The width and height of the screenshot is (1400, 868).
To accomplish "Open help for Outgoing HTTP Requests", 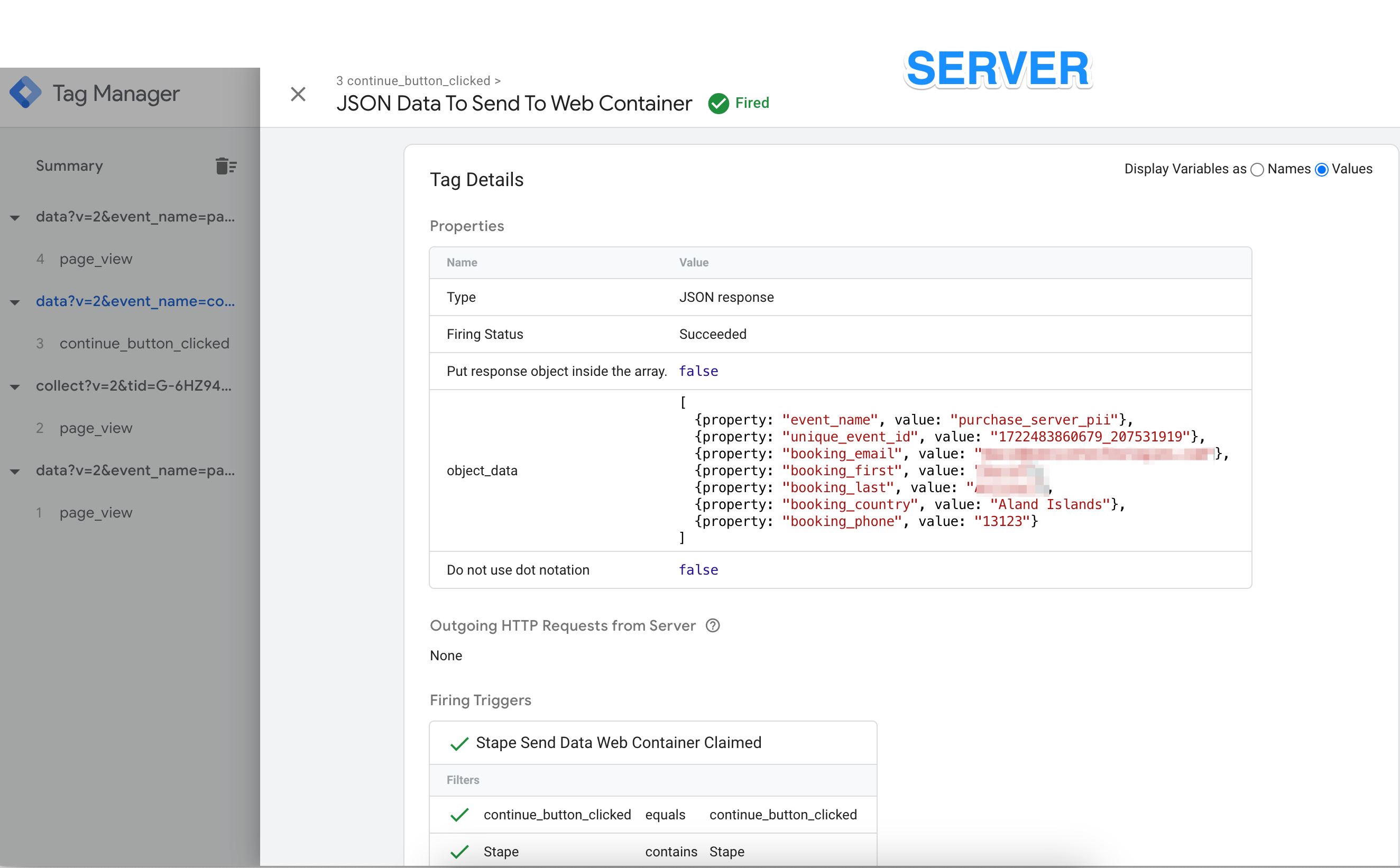I will [x=712, y=625].
